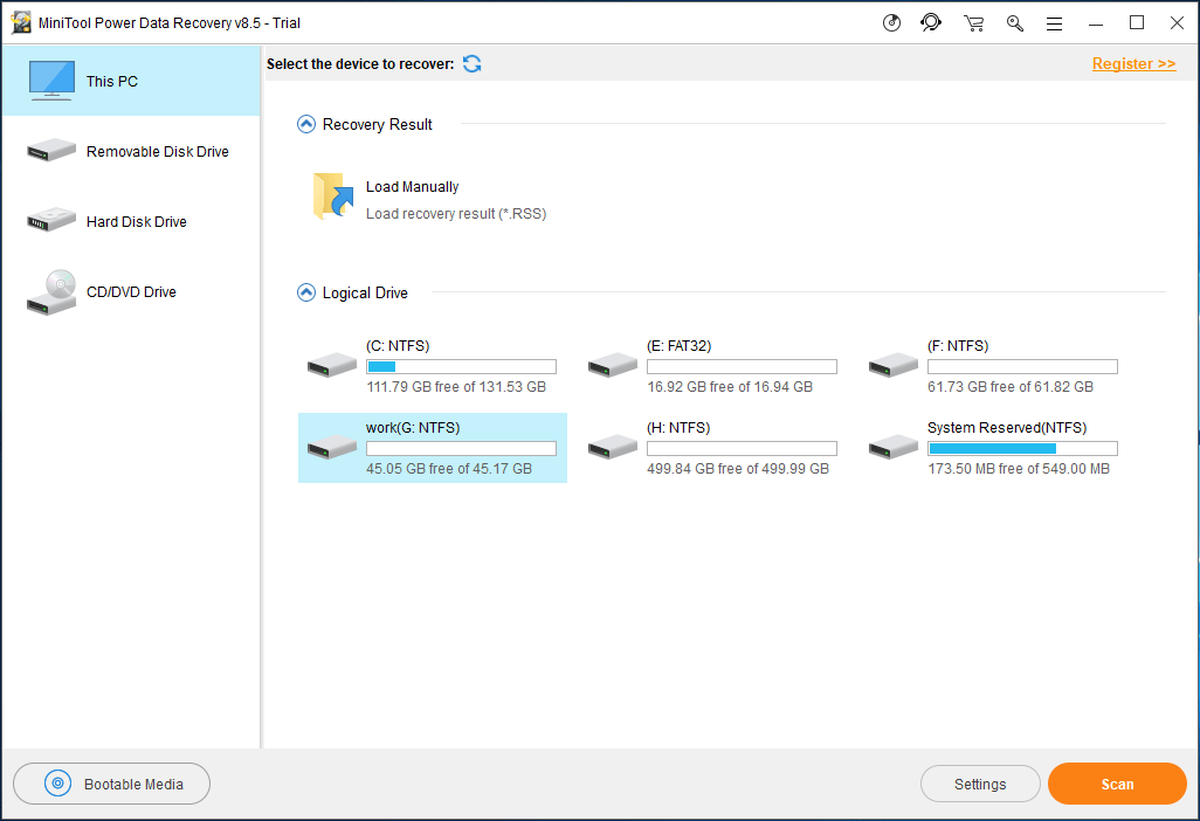Select the work(G: NTFS) drive icon
Viewport: 1200px width, 821px height.
(332, 447)
